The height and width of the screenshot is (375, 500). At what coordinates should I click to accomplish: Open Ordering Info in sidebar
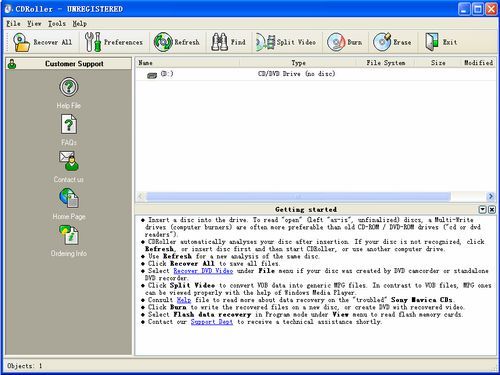69,235
